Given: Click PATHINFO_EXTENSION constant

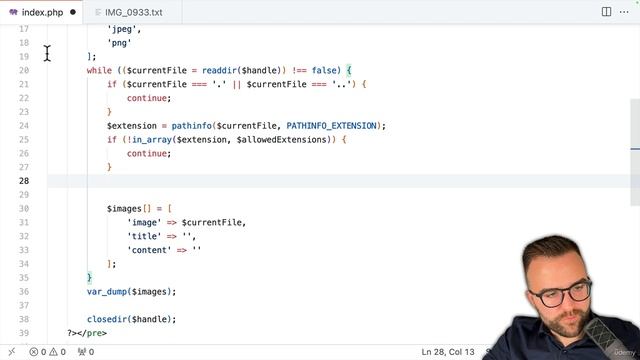Looking at the screenshot, I should coord(331,126).
